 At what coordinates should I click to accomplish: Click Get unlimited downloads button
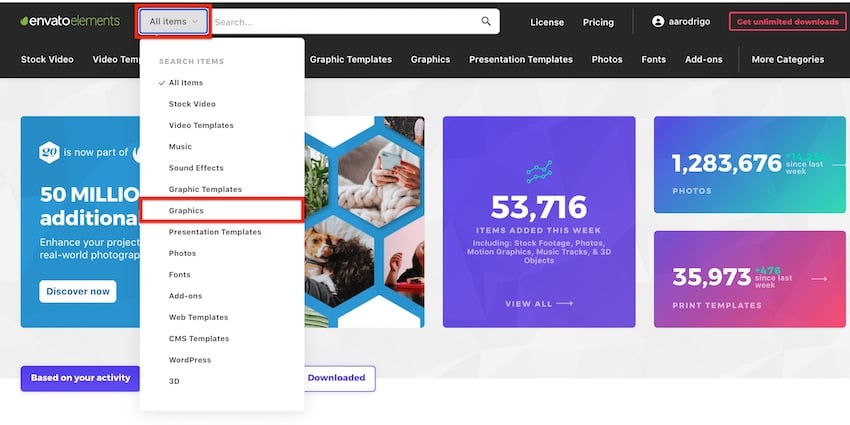[x=788, y=22]
